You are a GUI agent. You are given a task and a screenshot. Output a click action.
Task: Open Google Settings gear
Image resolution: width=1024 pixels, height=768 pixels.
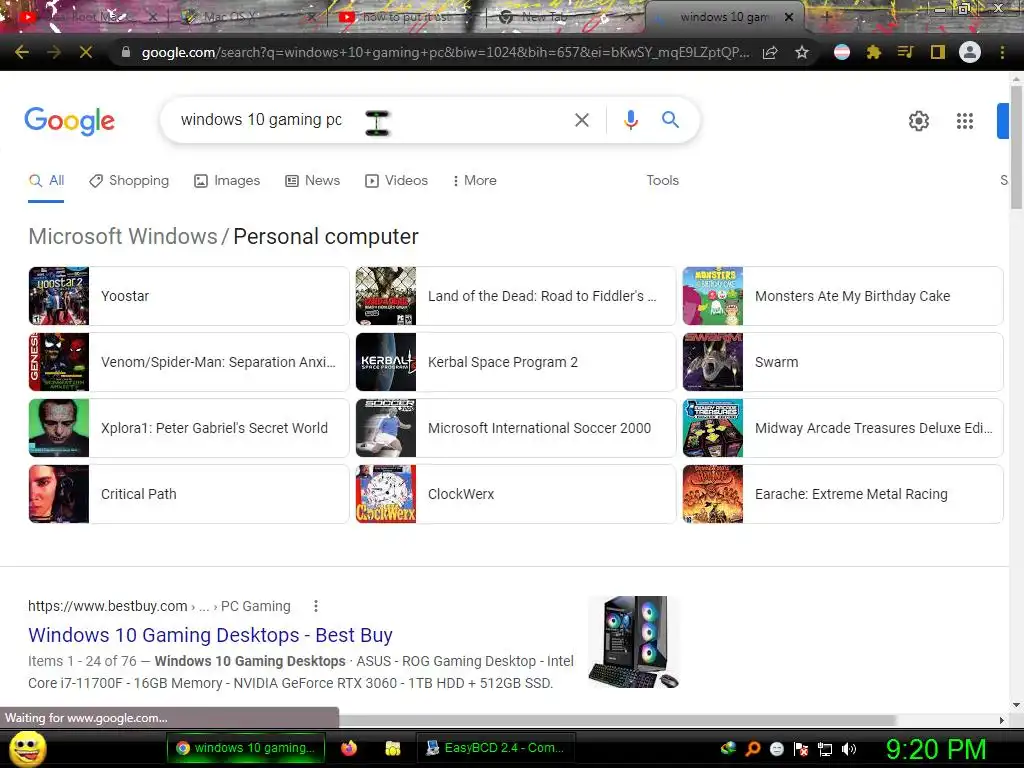click(x=919, y=121)
